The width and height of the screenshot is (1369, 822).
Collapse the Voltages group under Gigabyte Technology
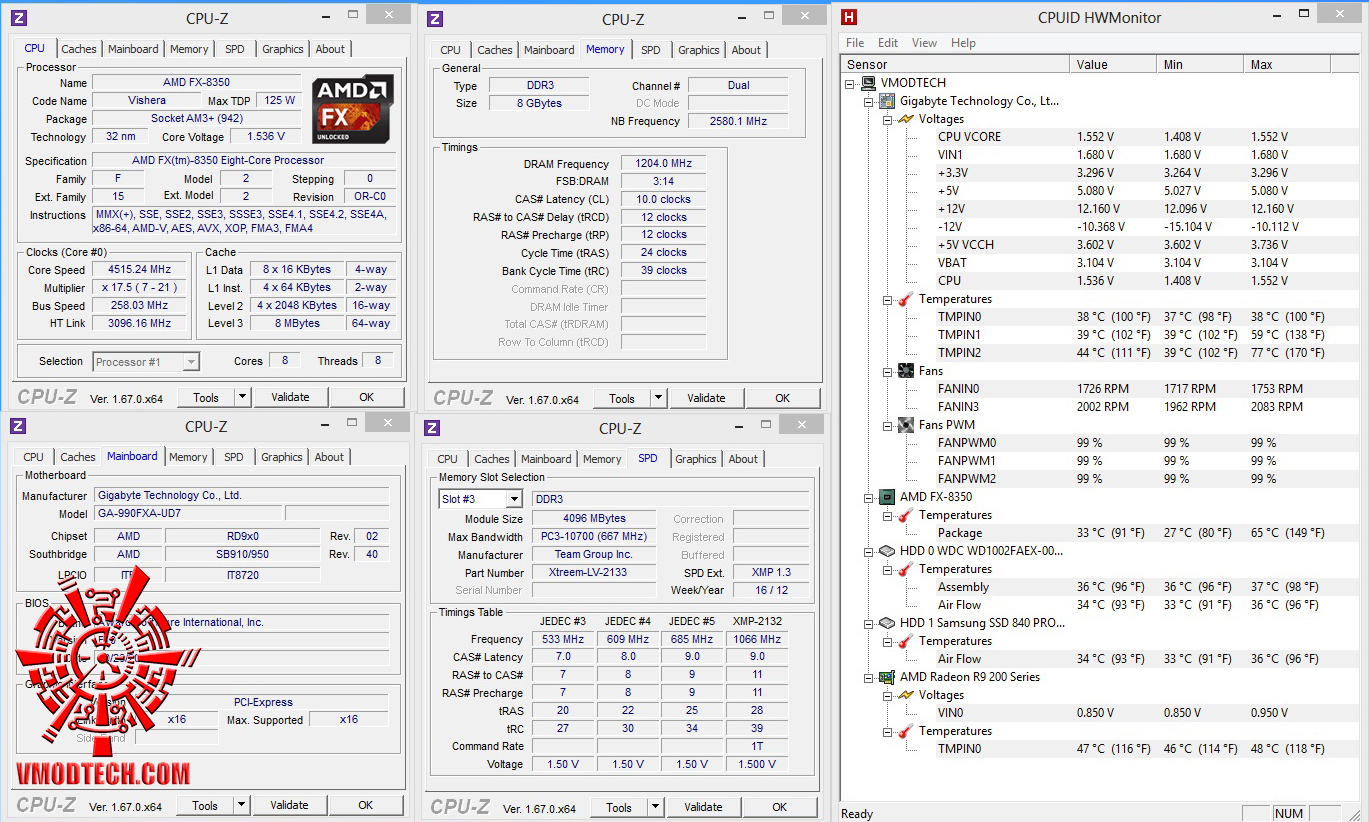click(x=888, y=119)
